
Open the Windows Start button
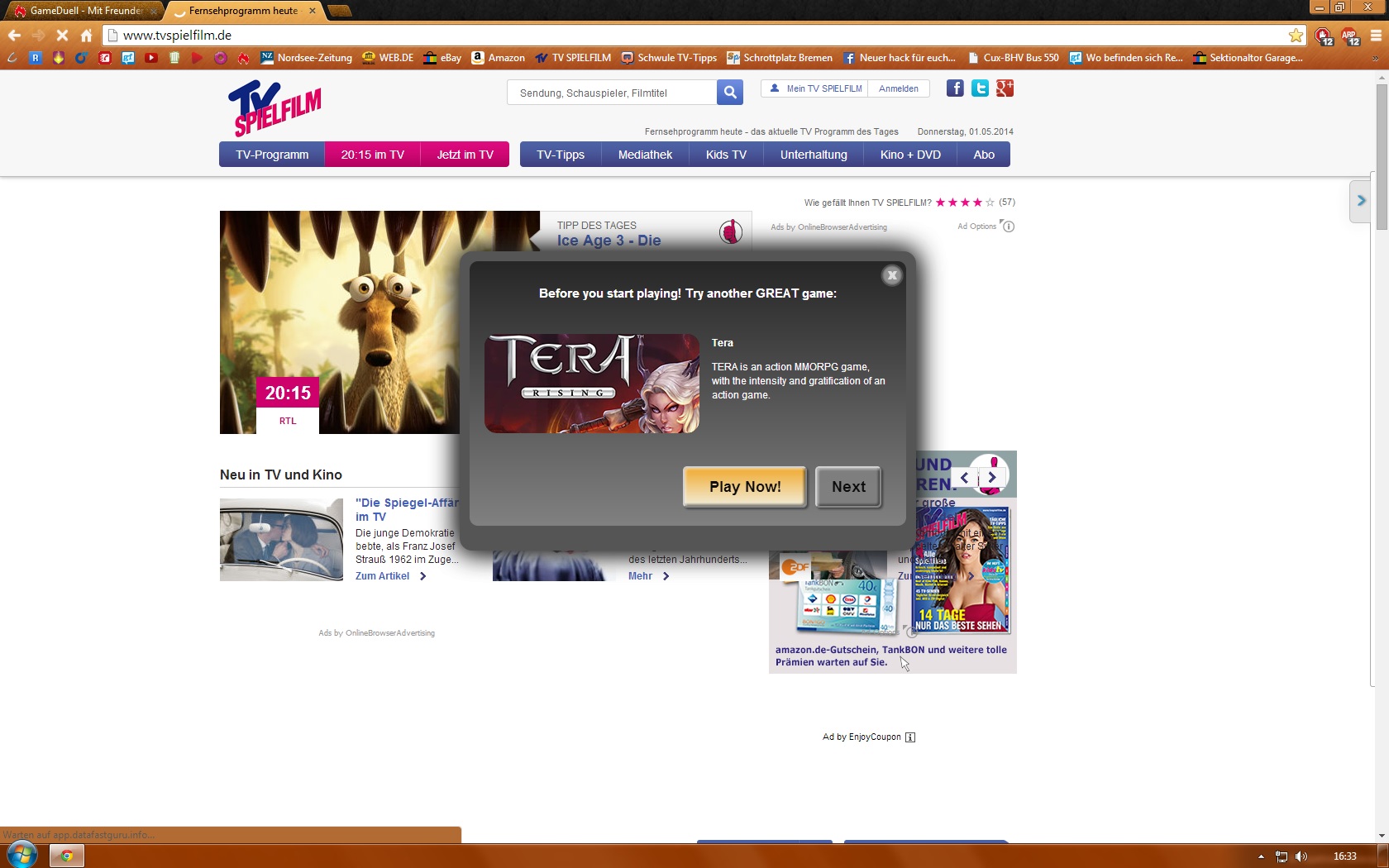pyautogui.click(x=22, y=855)
